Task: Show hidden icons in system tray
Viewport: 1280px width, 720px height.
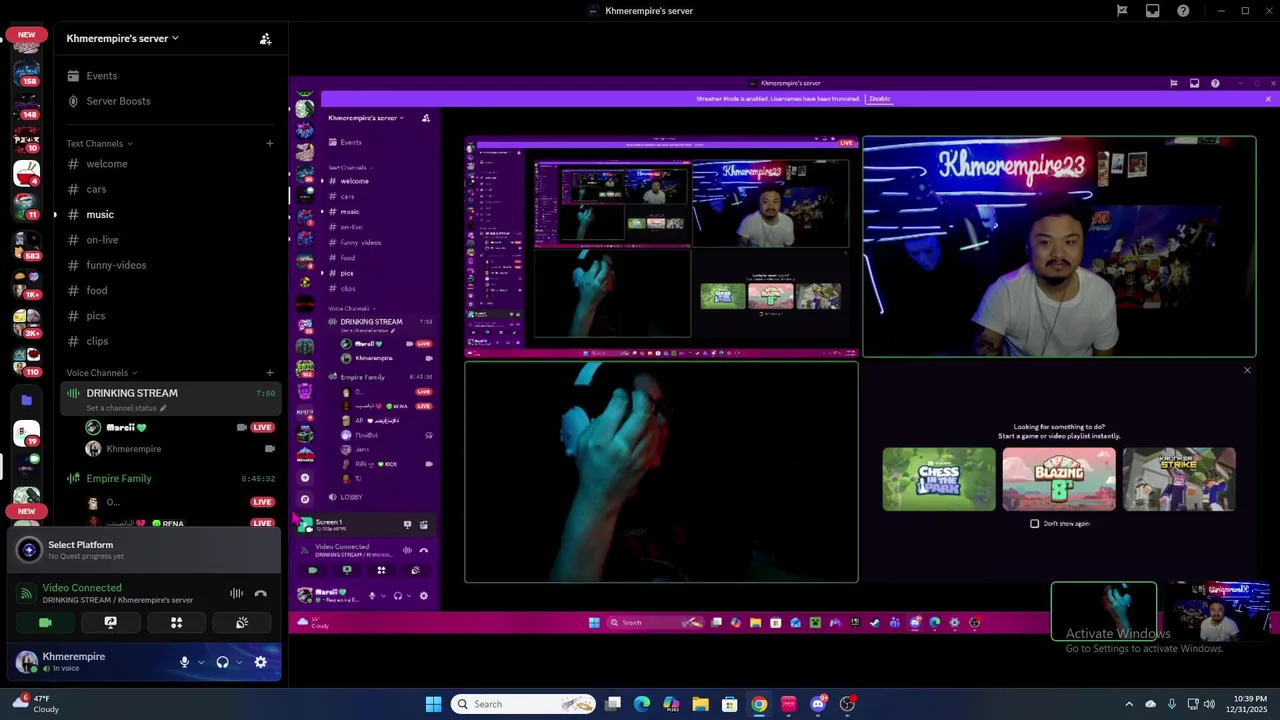Action: point(1129,704)
